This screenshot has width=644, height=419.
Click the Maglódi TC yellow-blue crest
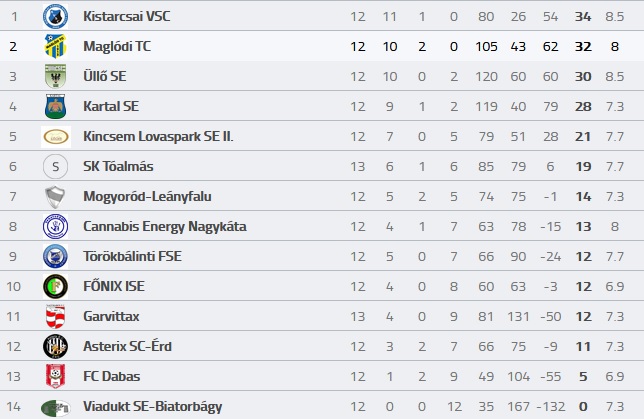(55, 46)
